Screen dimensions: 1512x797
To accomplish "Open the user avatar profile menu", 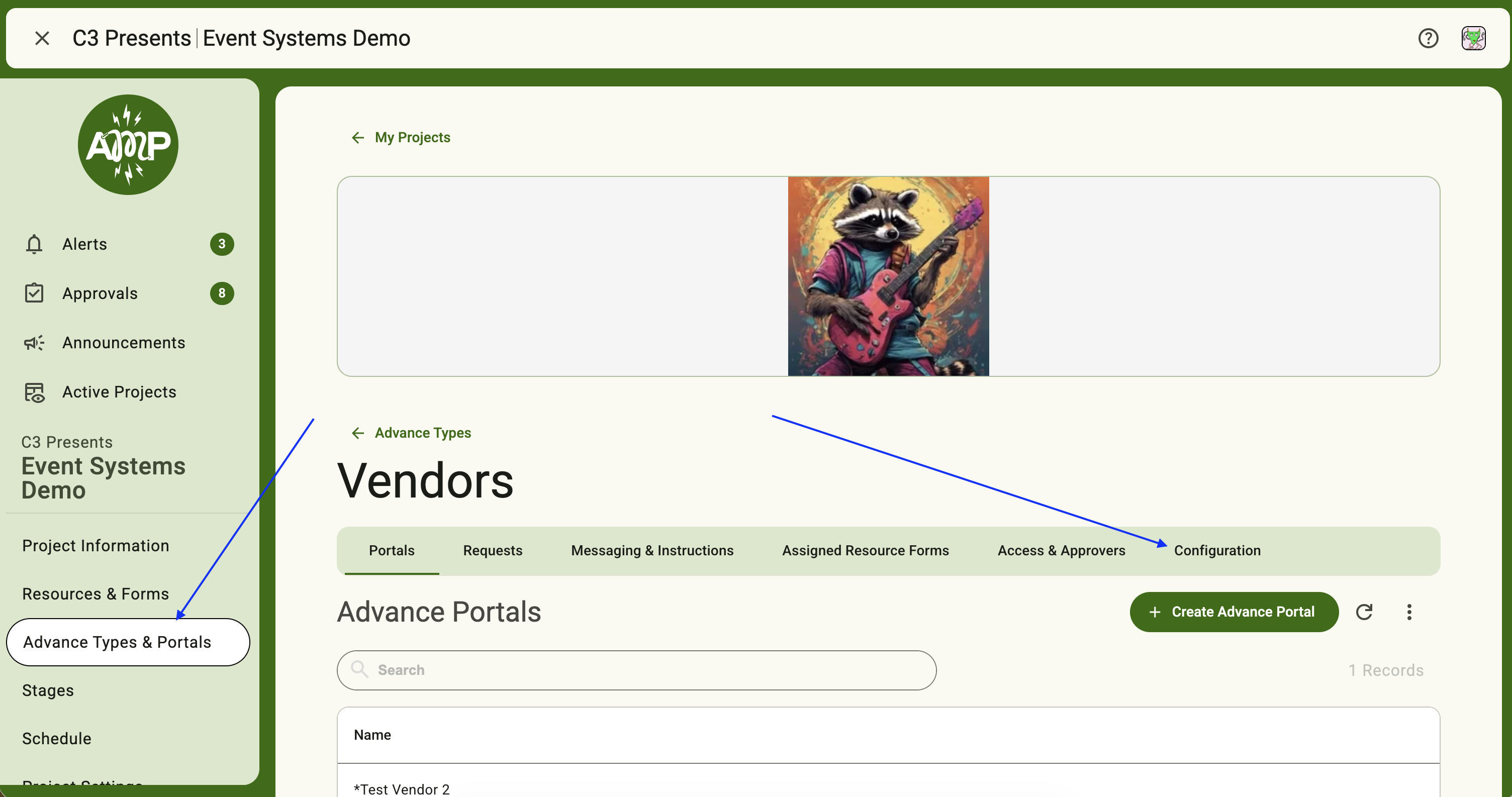I will coord(1473,38).
